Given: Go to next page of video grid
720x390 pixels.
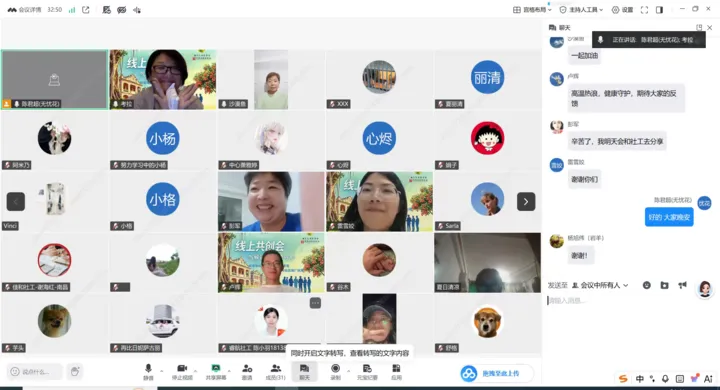Looking at the screenshot, I should click(526, 201).
